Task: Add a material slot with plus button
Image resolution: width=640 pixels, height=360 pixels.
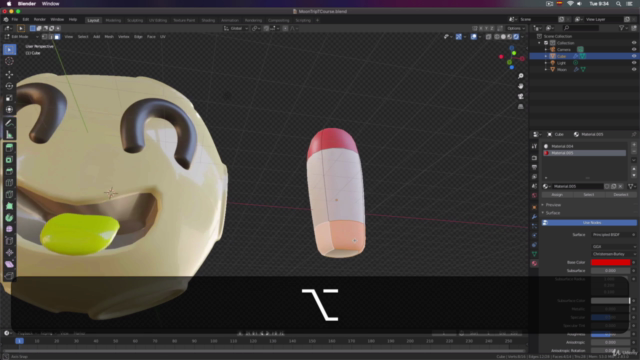Action: click(634, 144)
